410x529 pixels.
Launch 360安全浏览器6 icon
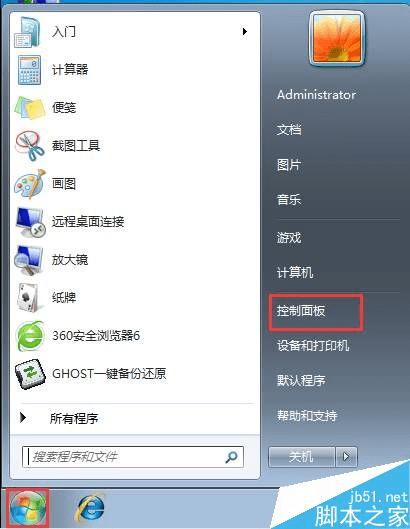click(30, 336)
